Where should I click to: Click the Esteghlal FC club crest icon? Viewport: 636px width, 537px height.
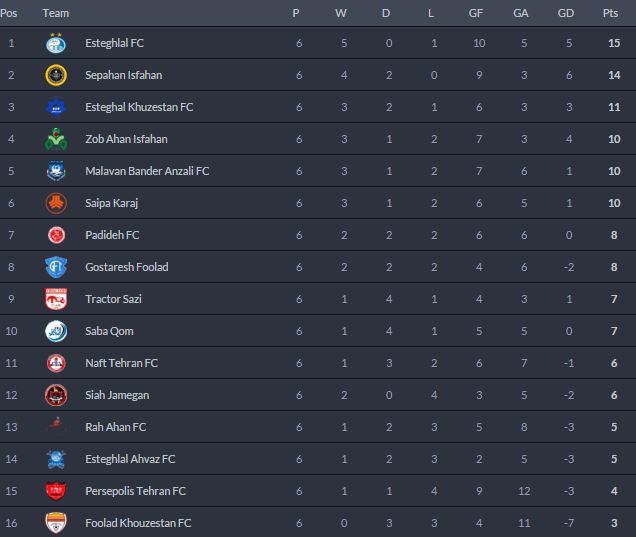pyautogui.click(x=55, y=43)
